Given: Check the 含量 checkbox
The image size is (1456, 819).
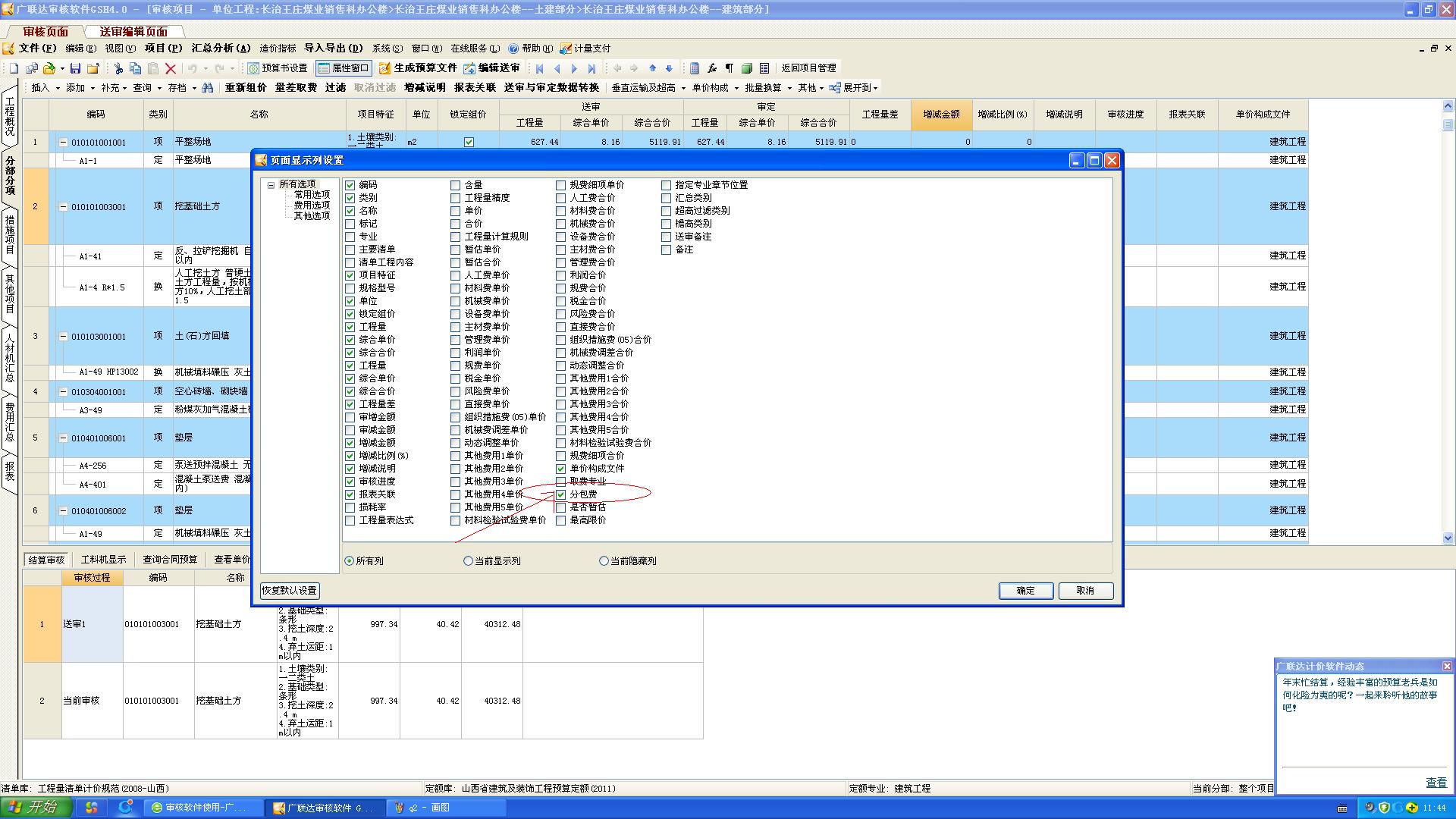Looking at the screenshot, I should (456, 185).
